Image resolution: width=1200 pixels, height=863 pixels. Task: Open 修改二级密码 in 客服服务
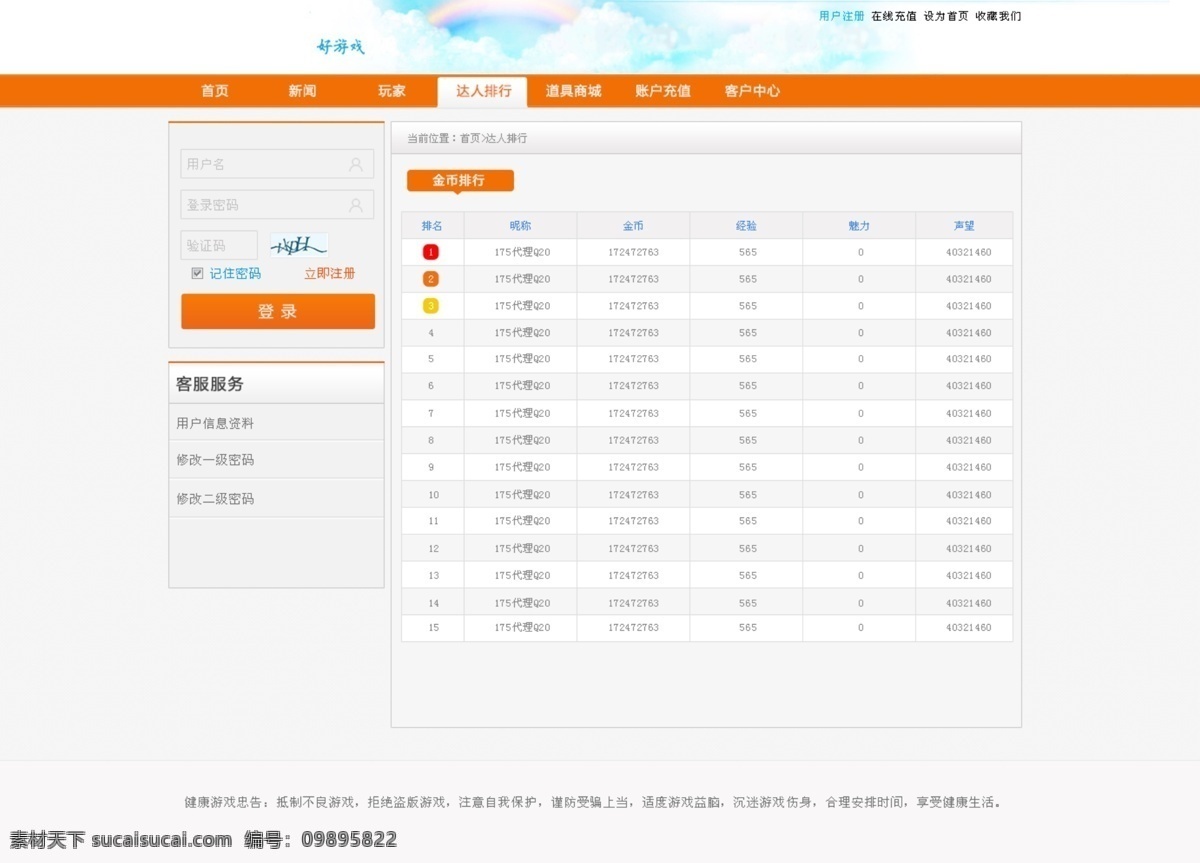tap(215, 498)
